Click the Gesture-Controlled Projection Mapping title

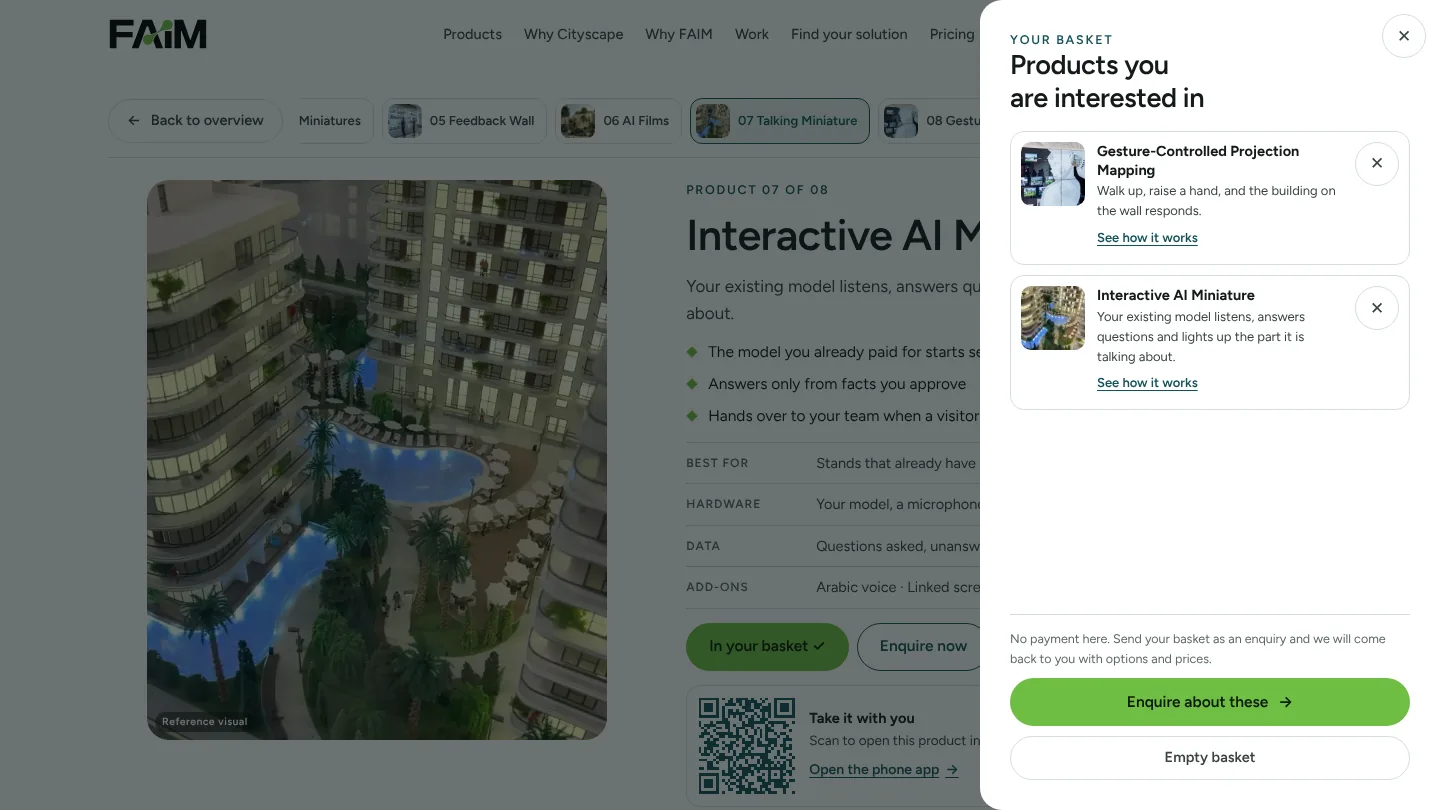click(1197, 161)
